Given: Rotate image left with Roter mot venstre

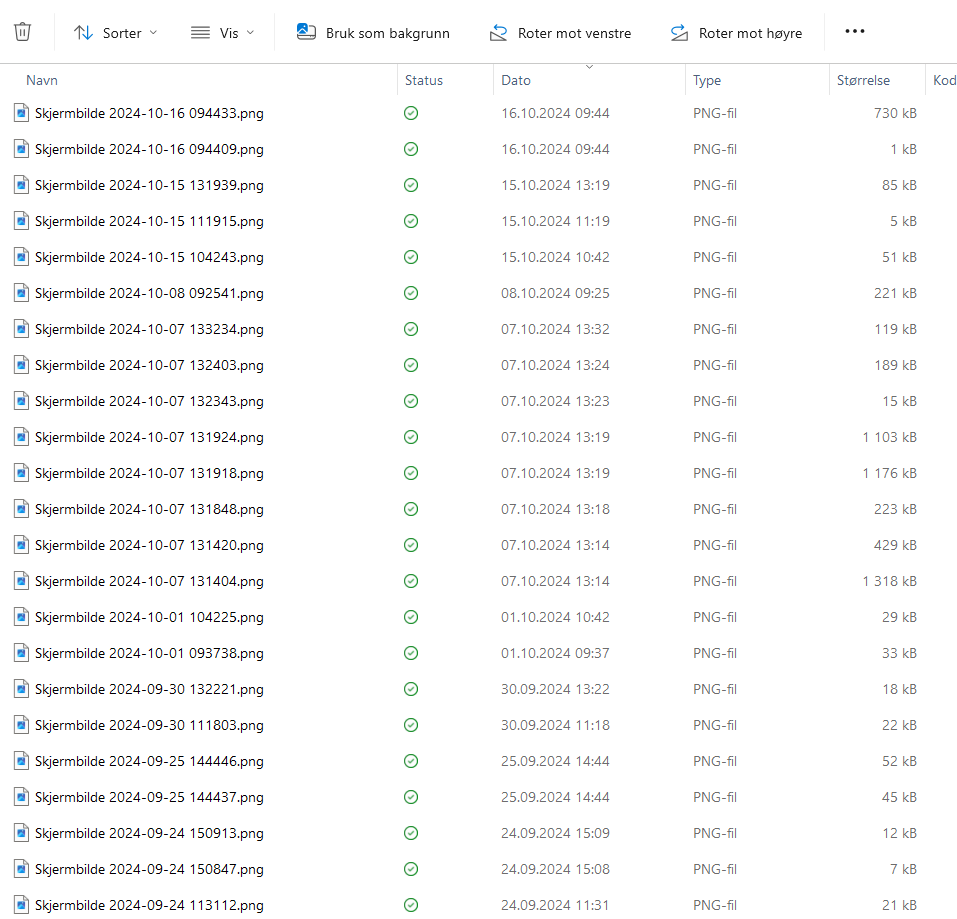Looking at the screenshot, I should 560,33.
